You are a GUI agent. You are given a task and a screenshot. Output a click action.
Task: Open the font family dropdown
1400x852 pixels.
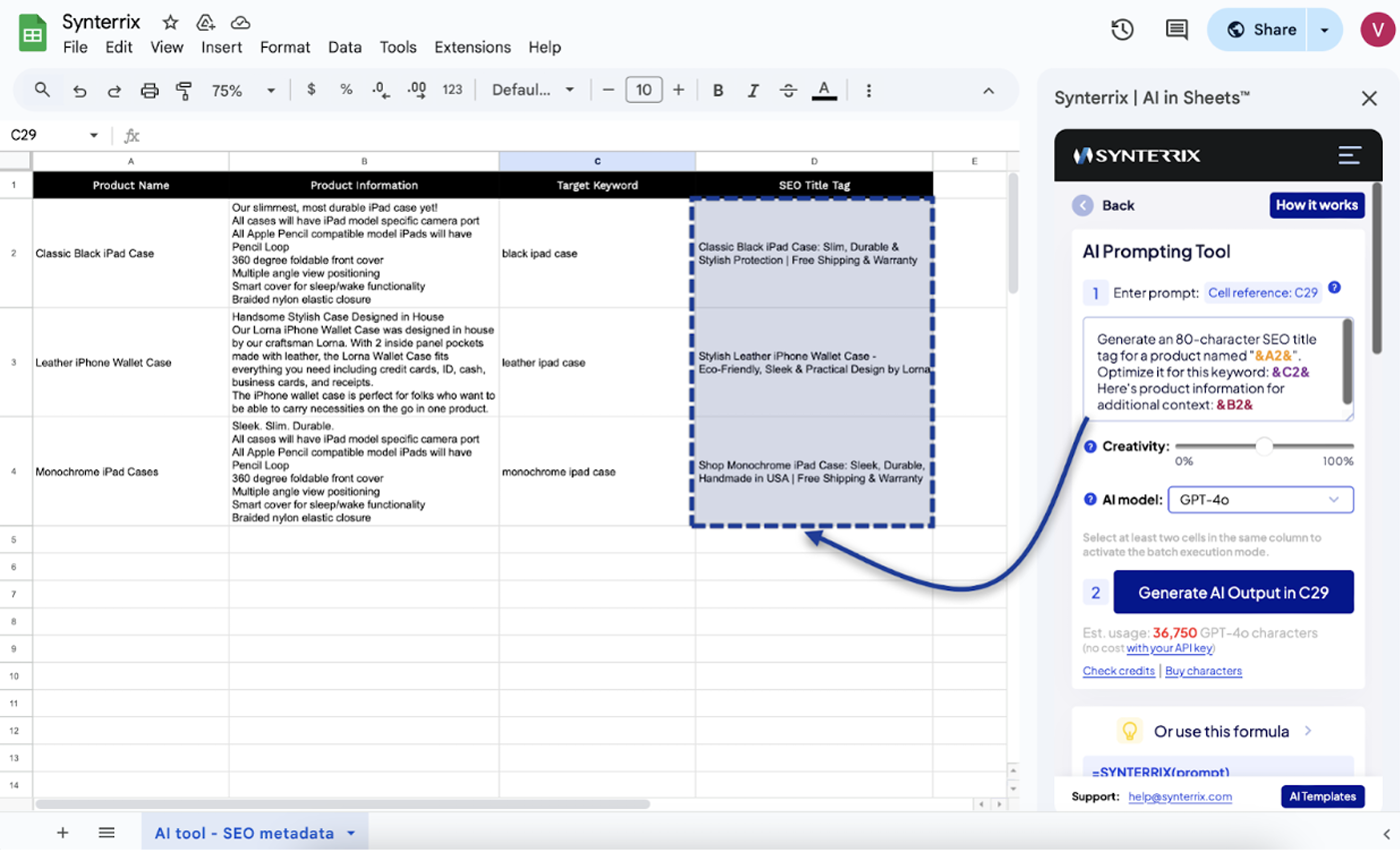533,91
